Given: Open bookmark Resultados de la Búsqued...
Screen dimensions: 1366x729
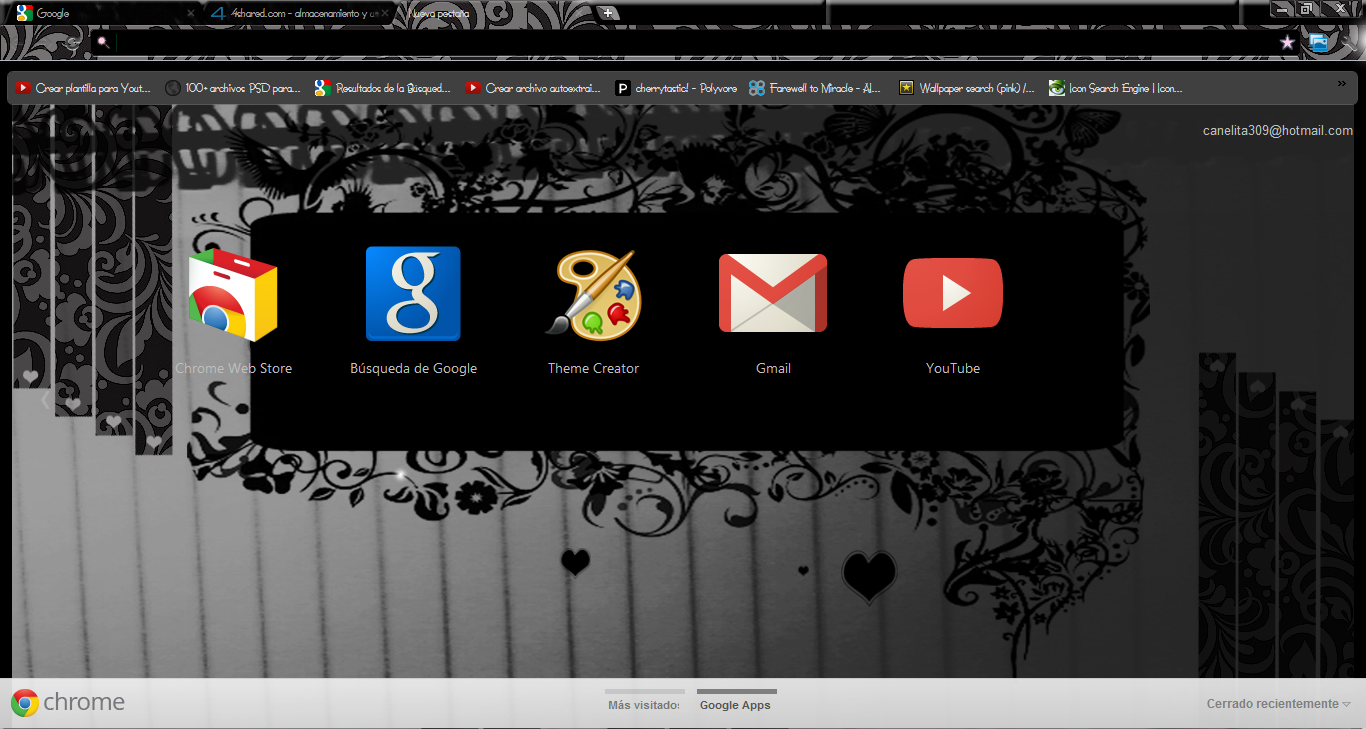Looking at the screenshot, I should 383,88.
